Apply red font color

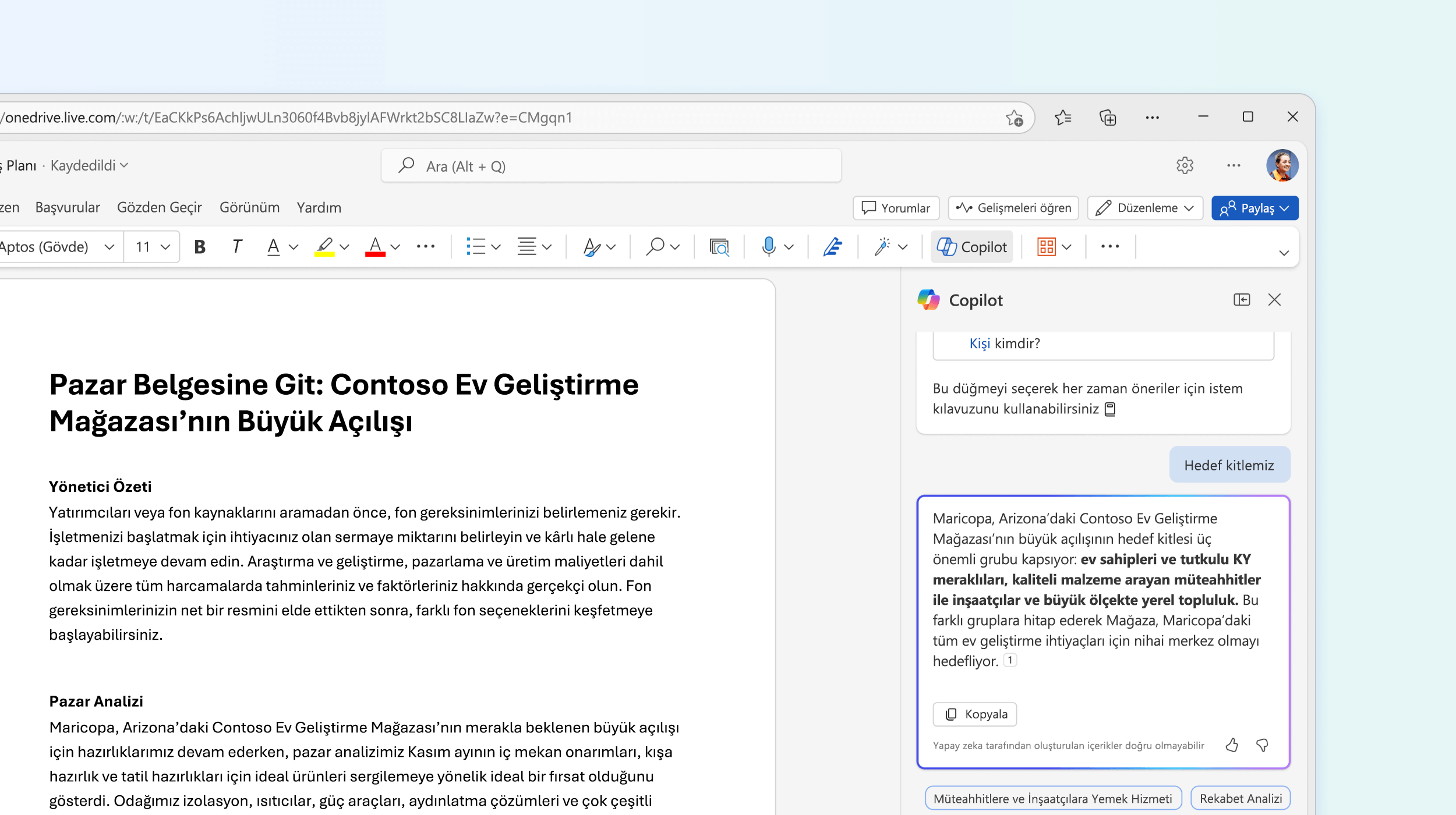(x=375, y=247)
